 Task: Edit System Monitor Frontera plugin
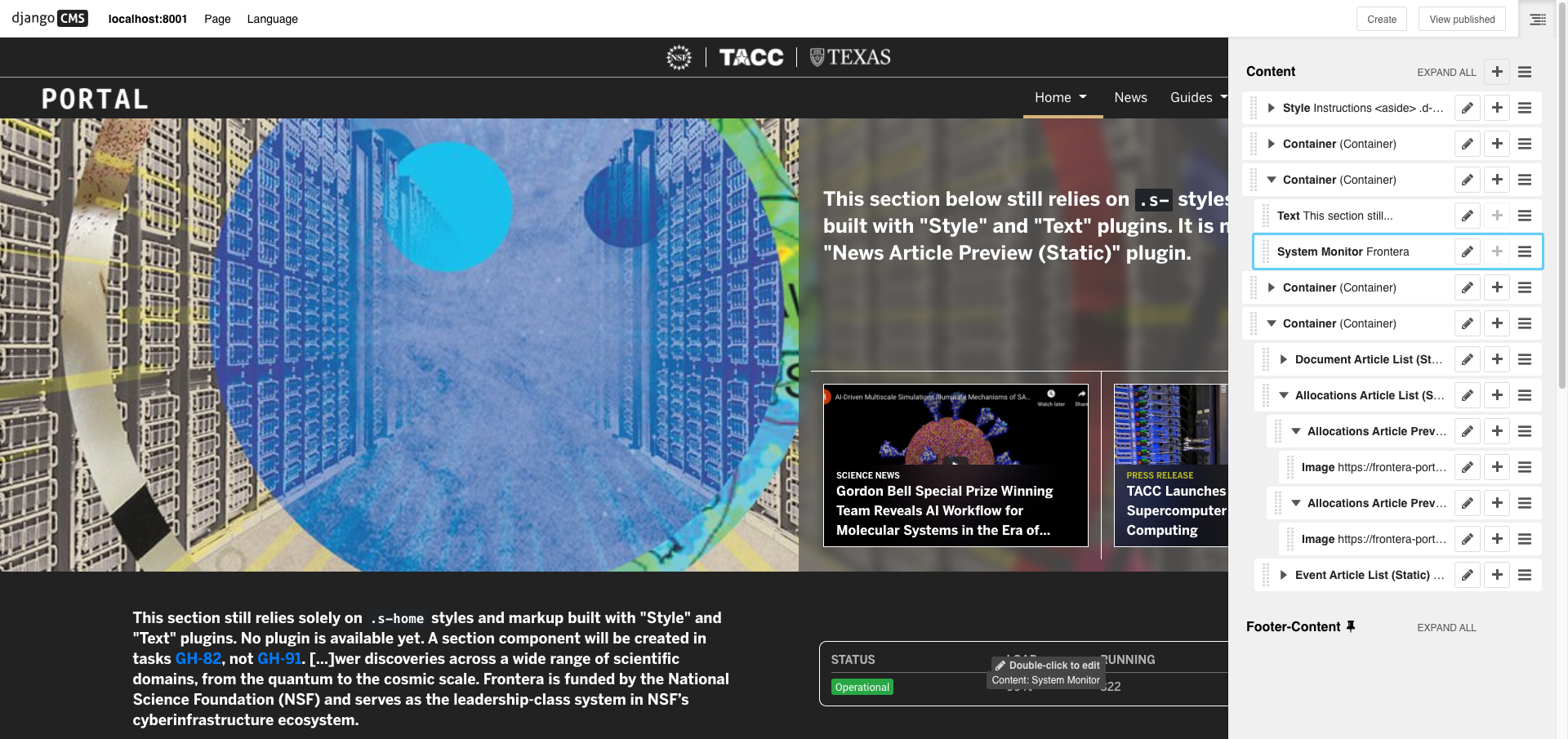point(1468,252)
